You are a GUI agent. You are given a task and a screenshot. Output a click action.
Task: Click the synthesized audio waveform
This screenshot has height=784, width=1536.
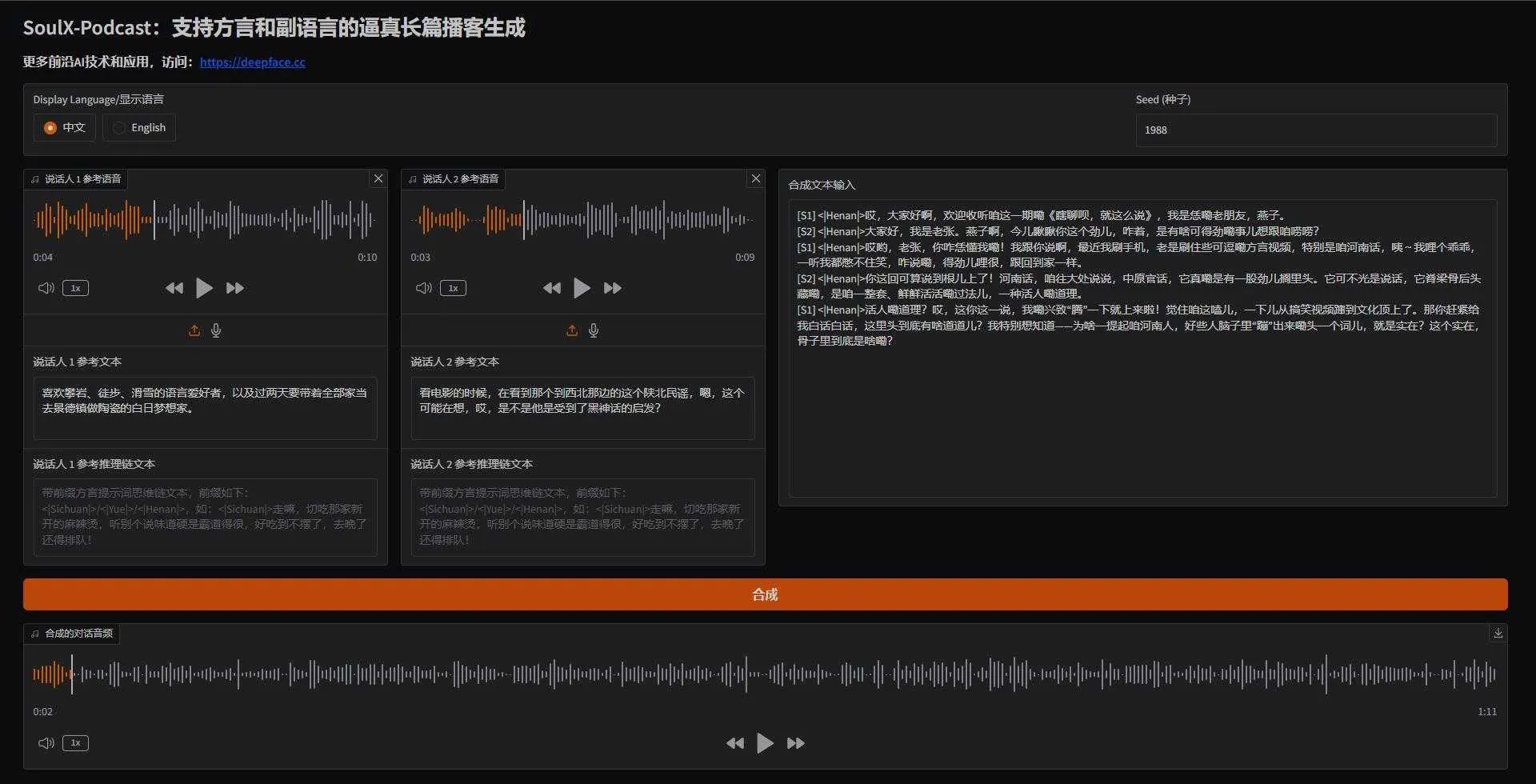tap(760, 674)
